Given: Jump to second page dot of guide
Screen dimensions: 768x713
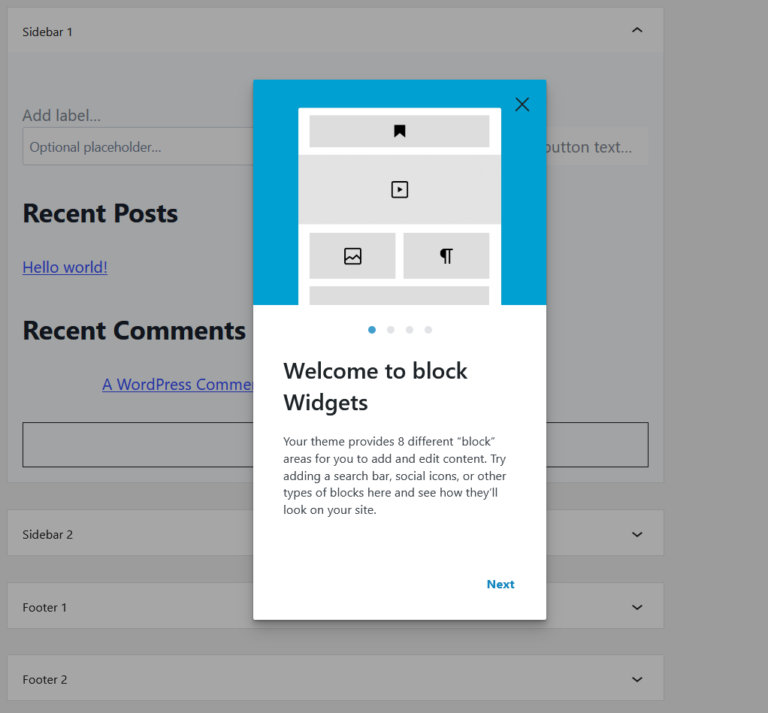Looking at the screenshot, I should [391, 329].
